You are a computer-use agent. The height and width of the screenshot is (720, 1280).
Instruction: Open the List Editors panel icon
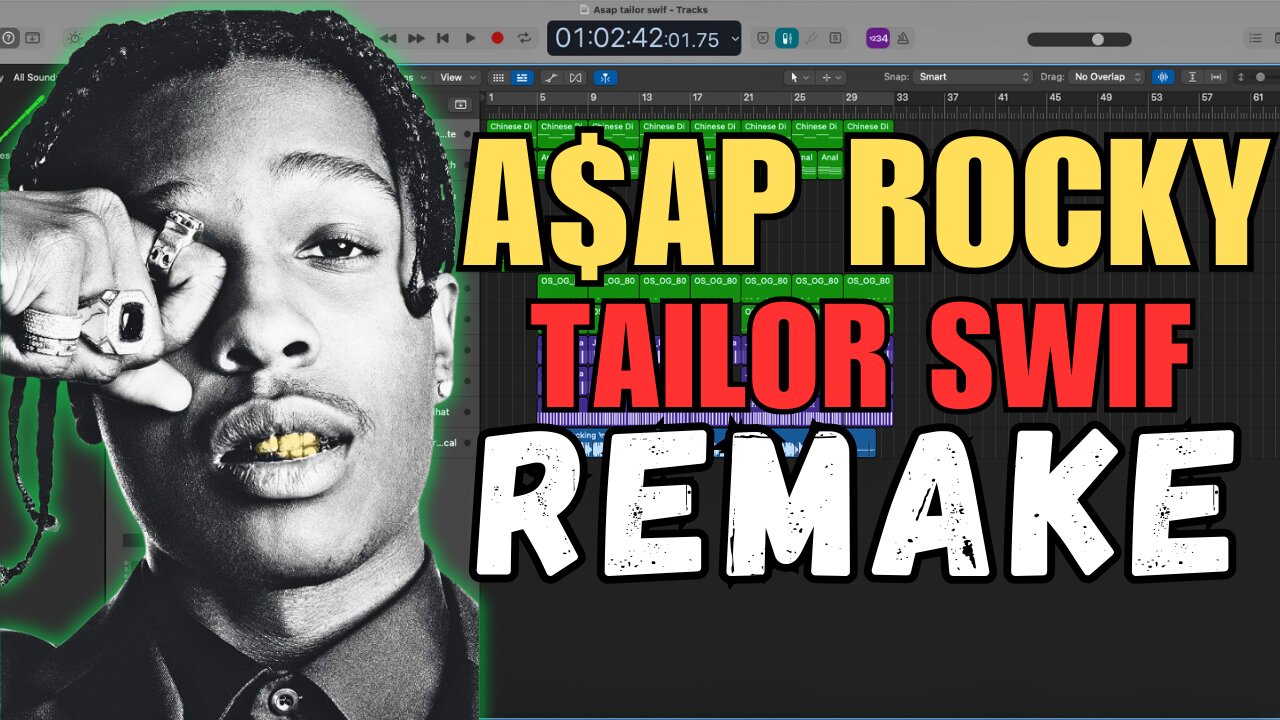point(1255,38)
